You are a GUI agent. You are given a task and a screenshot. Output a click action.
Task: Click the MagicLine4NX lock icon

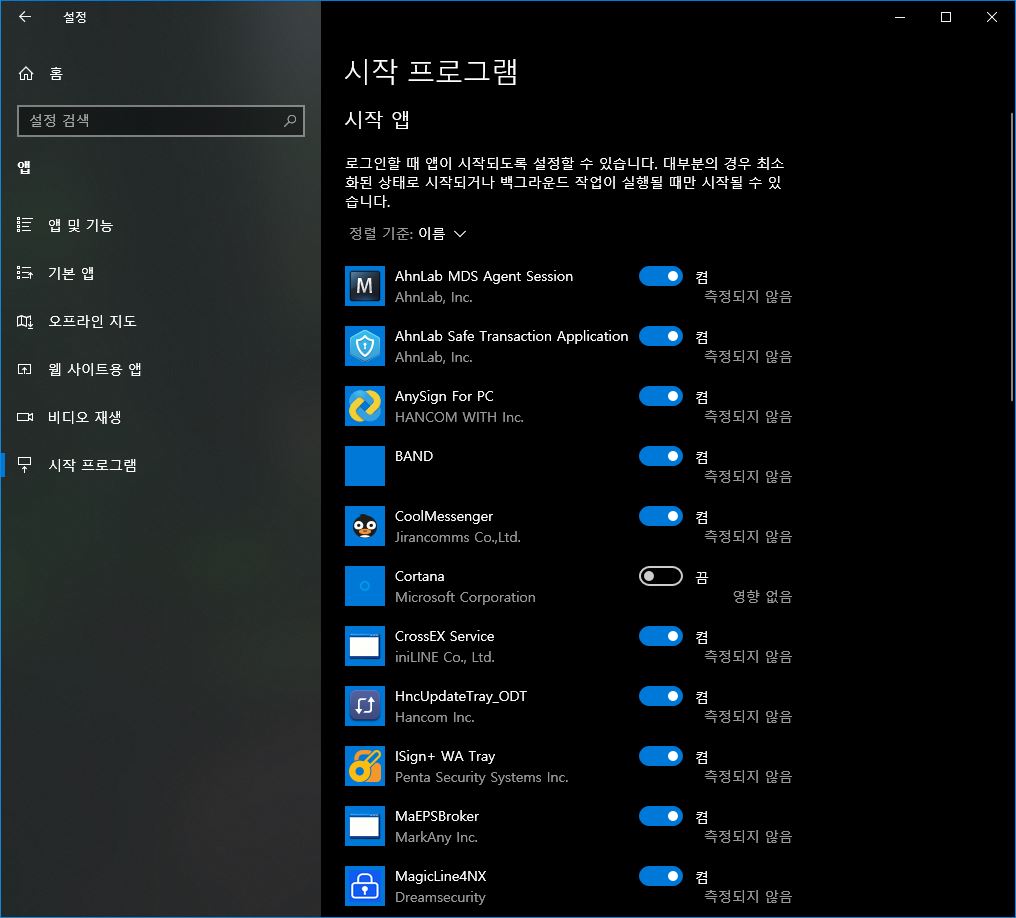tap(365, 886)
